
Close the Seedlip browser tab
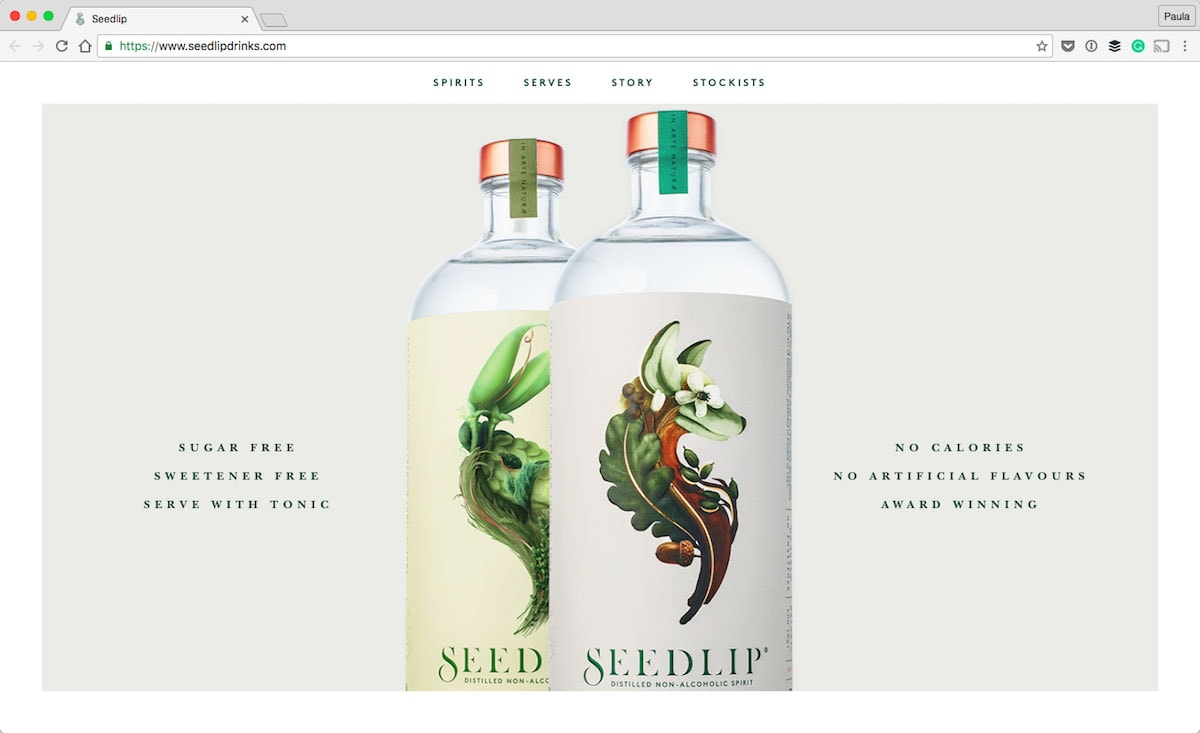pyautogui.click(x=244, y=19)
